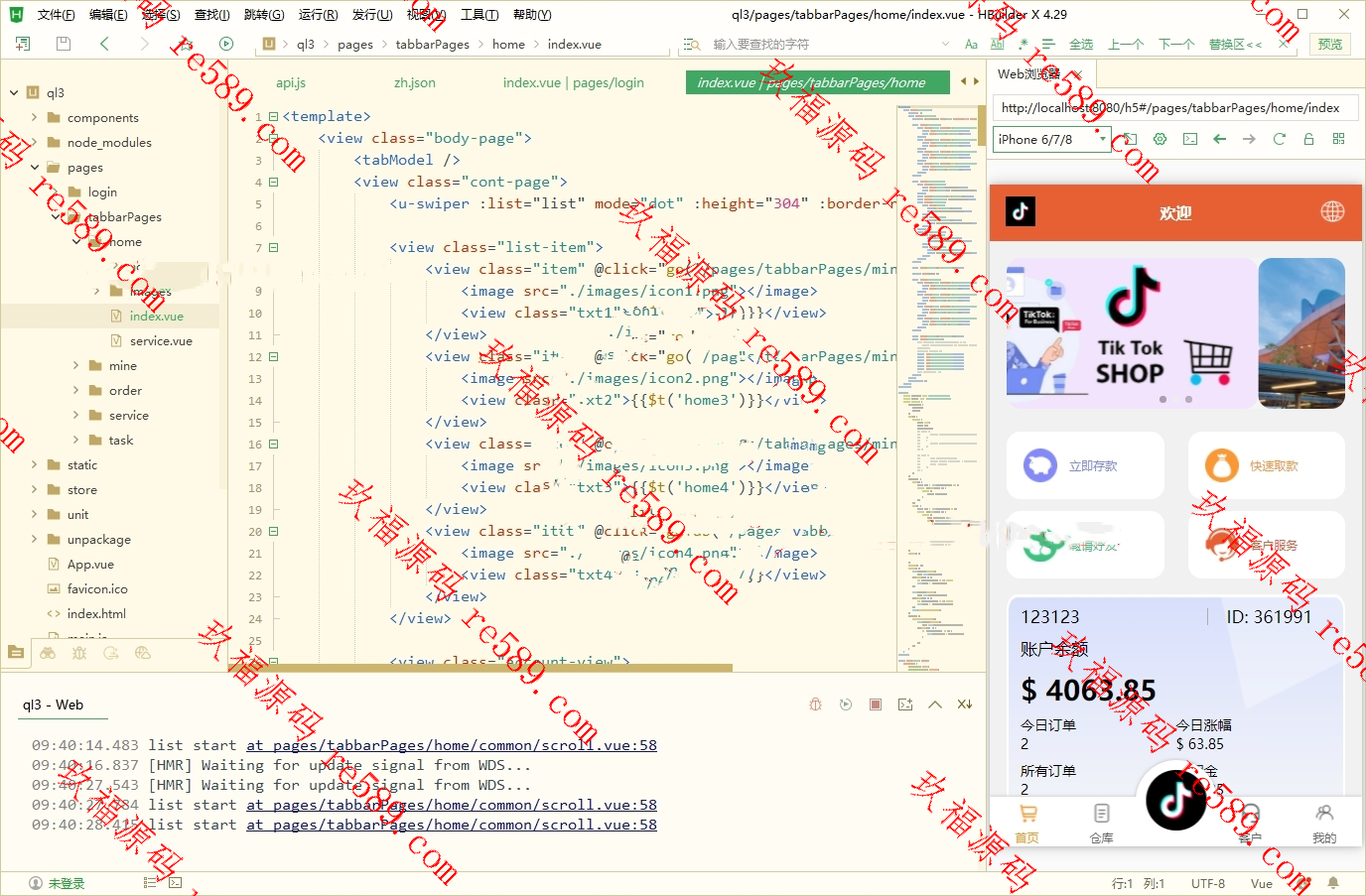The width and height of the screenshot is (1366, 896).
Task: Toggle case-sensitive search (Aa)
Action: click(x=971, y=44)
